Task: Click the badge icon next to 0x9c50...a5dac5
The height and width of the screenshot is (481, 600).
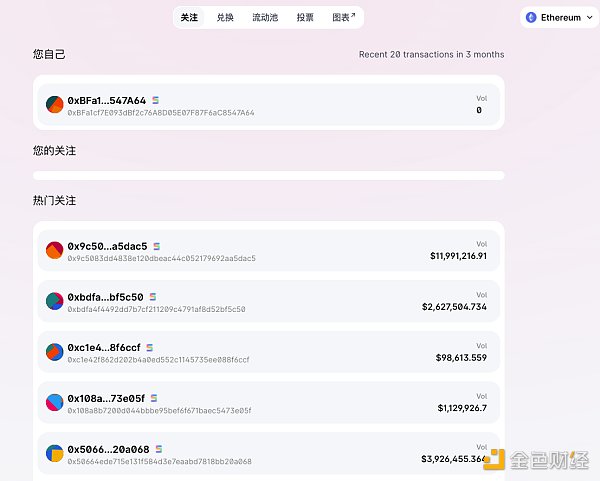Action: pos(156,246)
